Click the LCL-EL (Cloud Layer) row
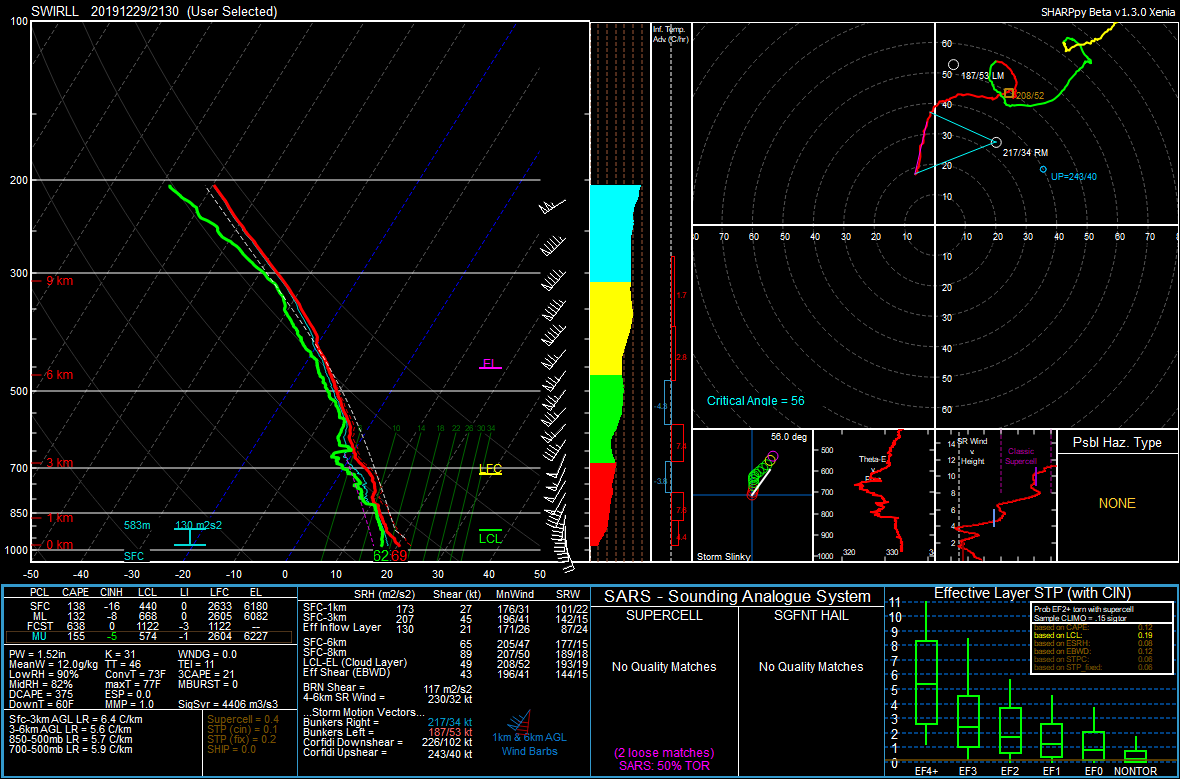Screen dimensions: 1180x779 tap(446, 663)
